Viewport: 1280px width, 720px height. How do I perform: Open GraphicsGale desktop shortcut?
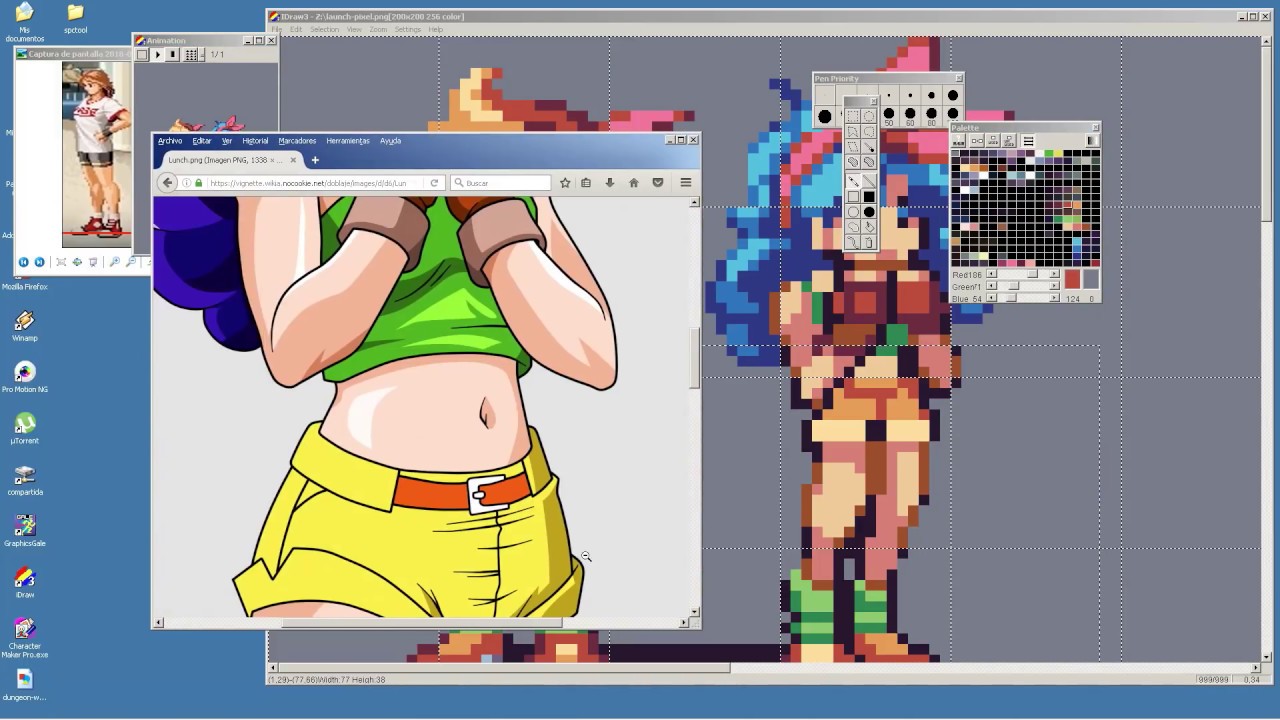[24, 531]
